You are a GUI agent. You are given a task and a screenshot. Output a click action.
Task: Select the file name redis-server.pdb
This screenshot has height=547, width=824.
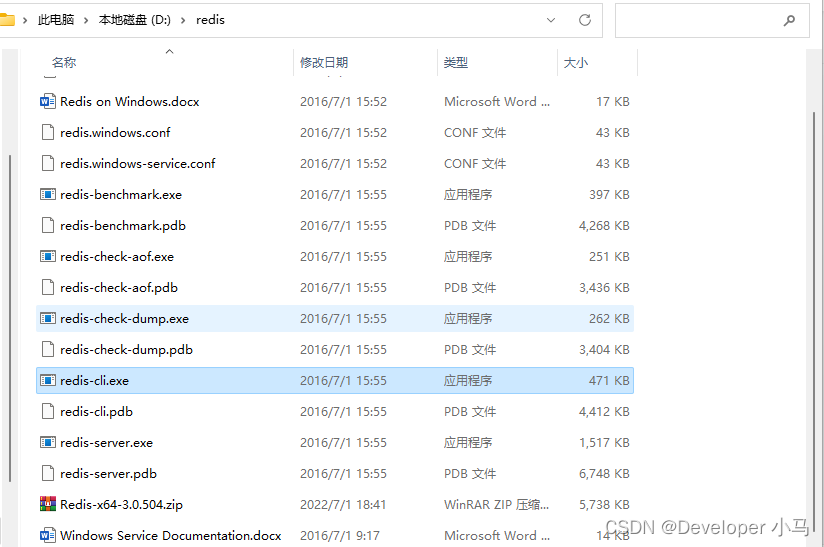click(x=108, y=473)
